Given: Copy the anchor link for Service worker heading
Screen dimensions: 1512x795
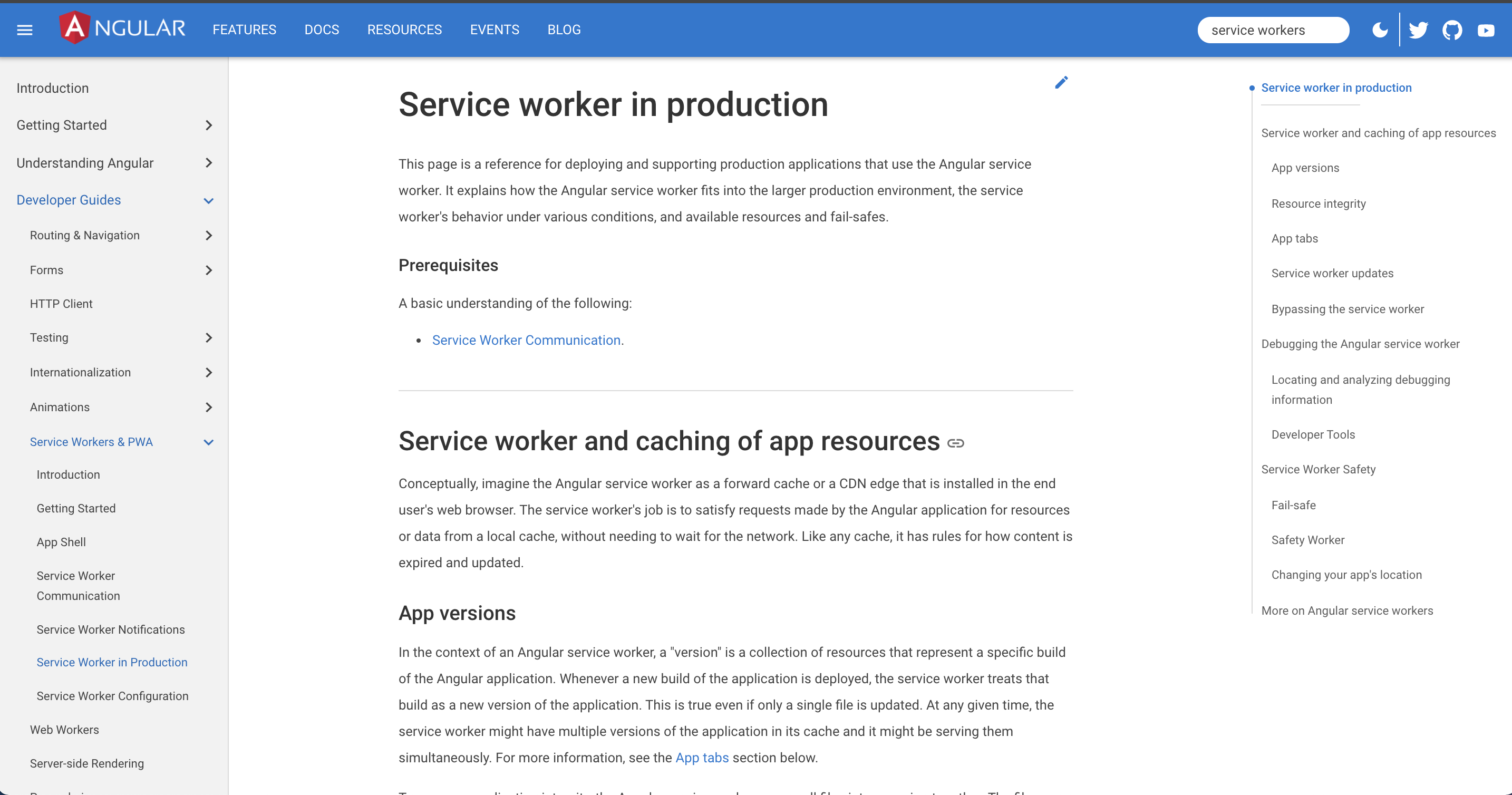Looking at the screenshot, I should click(957, 443).
